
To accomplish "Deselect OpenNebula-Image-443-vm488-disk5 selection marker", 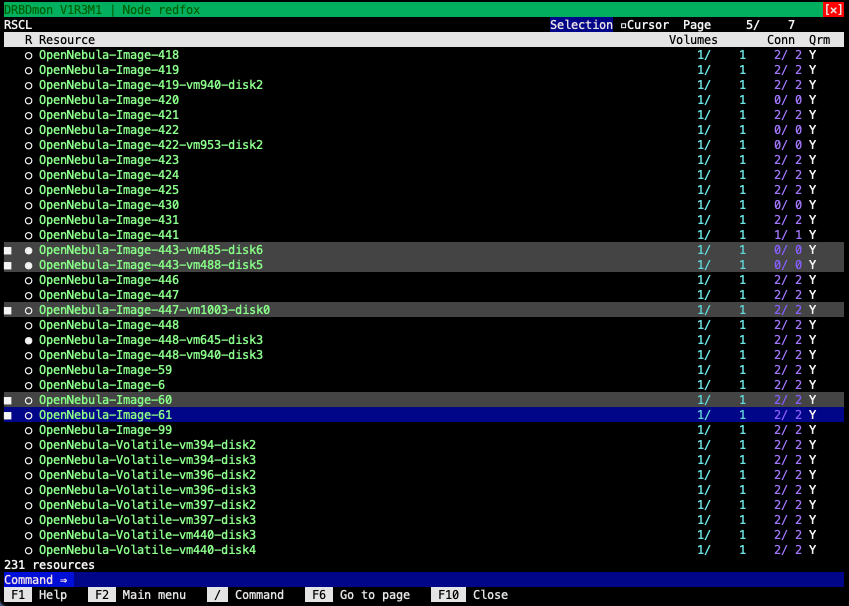I will coord(8,265).
